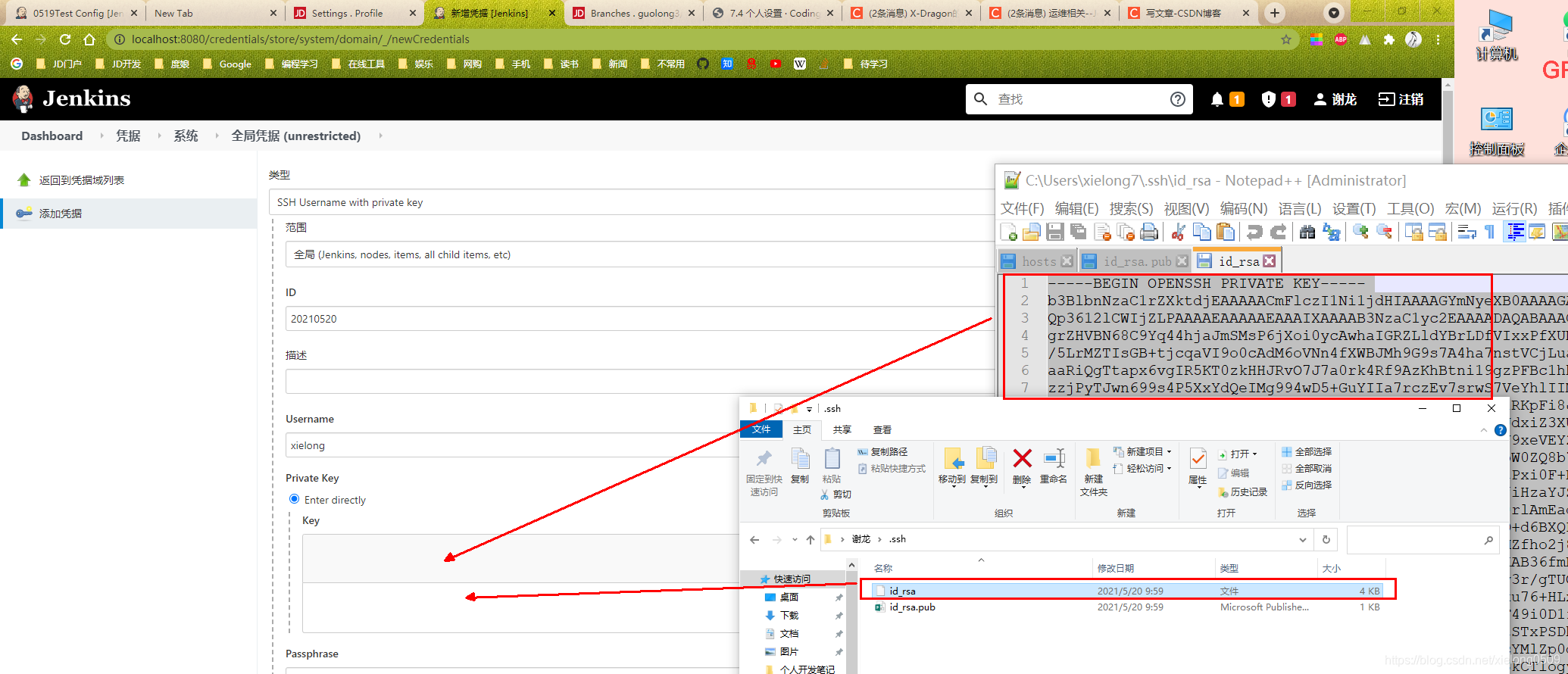Open Jenkins security warning shield icon

(1269, 99)
